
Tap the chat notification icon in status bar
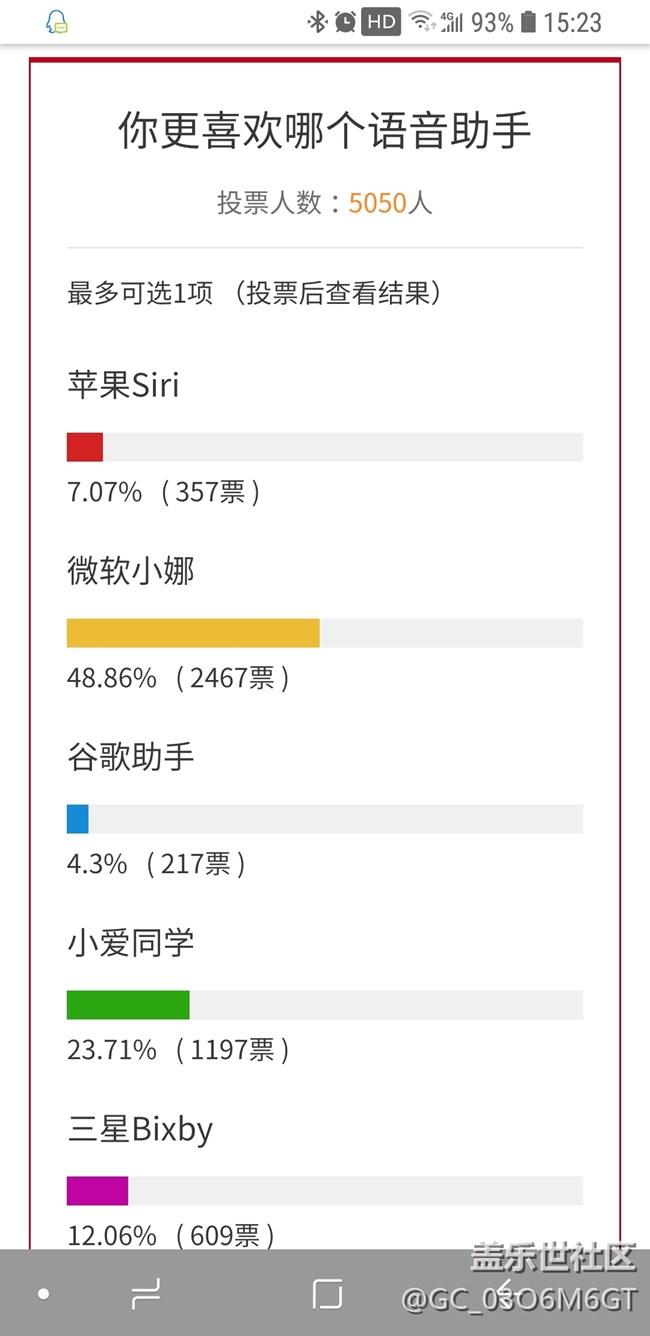coord(57,22)
